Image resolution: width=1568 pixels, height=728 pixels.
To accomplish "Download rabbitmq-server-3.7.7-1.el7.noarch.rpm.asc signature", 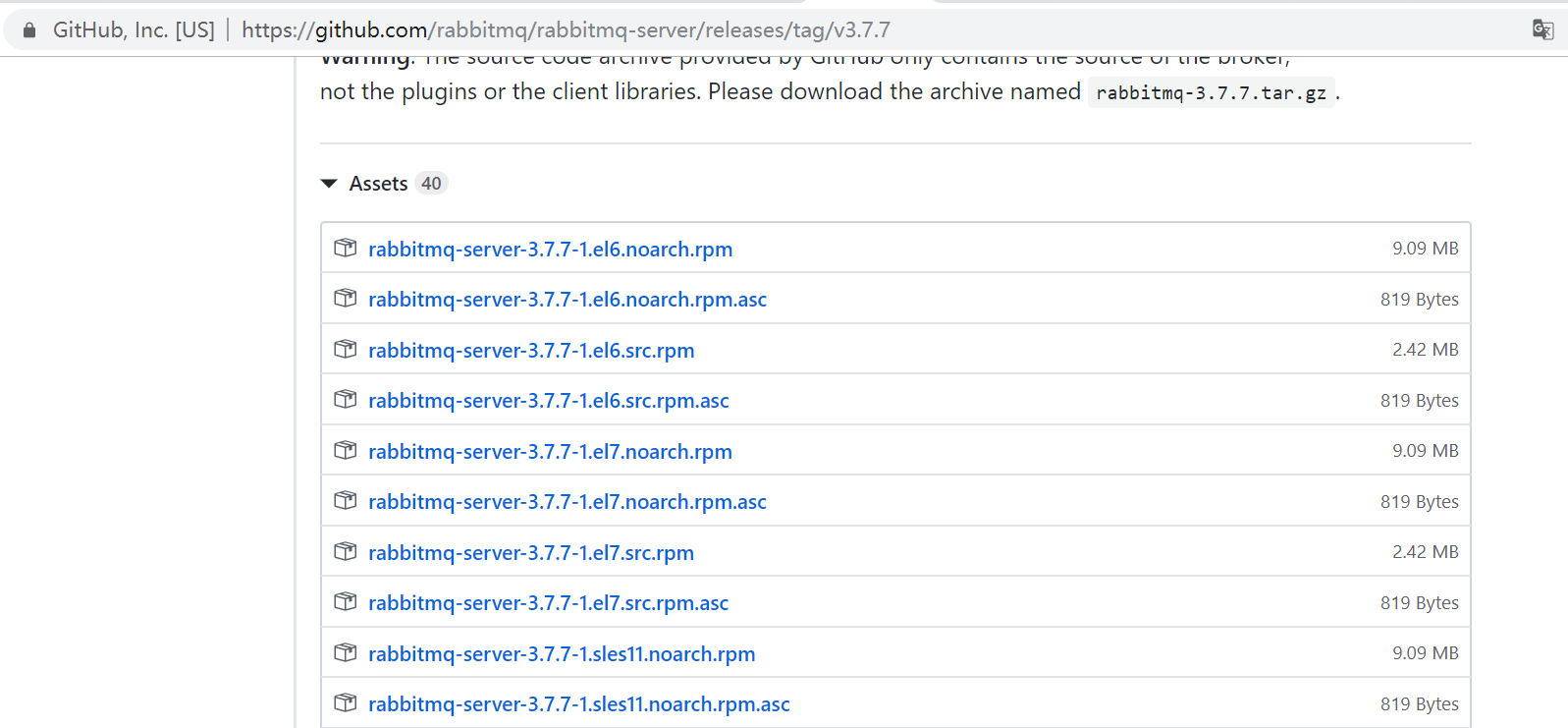I will coord(568,502).
